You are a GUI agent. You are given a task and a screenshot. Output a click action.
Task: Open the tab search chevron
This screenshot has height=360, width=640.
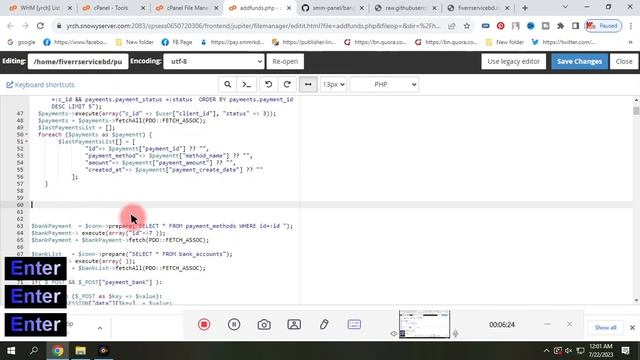[x=565, y=7]
